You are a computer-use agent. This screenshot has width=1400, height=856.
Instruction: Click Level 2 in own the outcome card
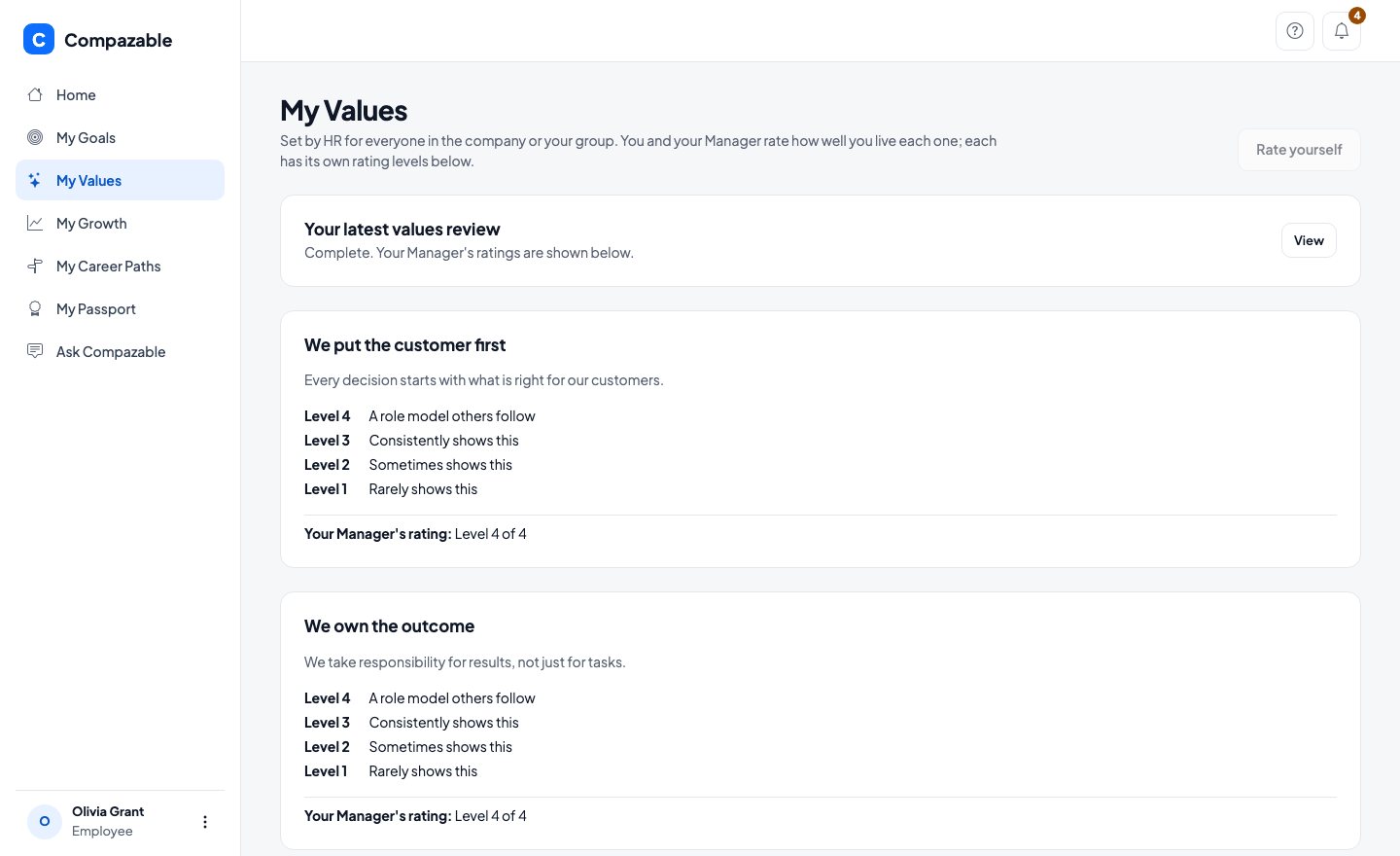(x=408, y=747)
